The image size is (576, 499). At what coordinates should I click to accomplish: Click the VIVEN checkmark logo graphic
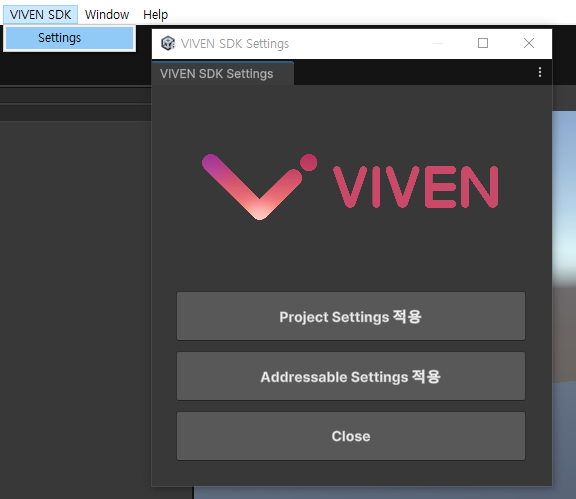(252, 187)
